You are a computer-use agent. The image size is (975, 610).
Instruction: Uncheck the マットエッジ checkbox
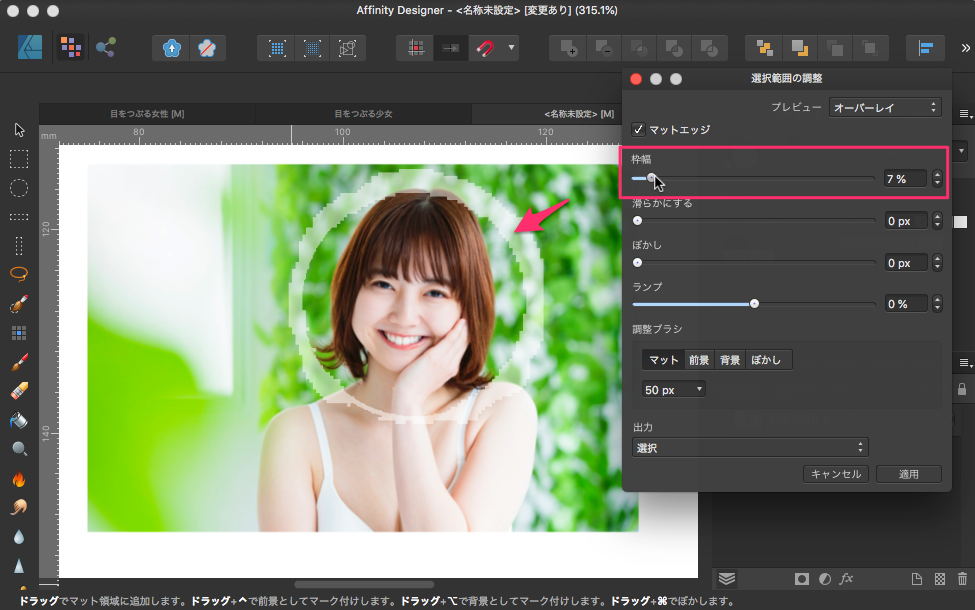[639, 130]
